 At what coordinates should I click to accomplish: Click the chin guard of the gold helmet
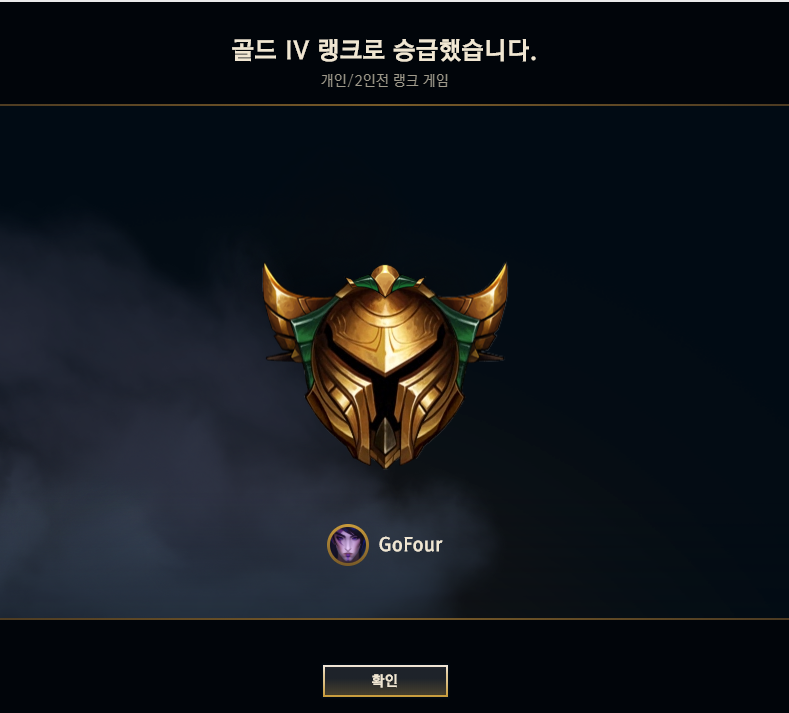pos(385,443)
